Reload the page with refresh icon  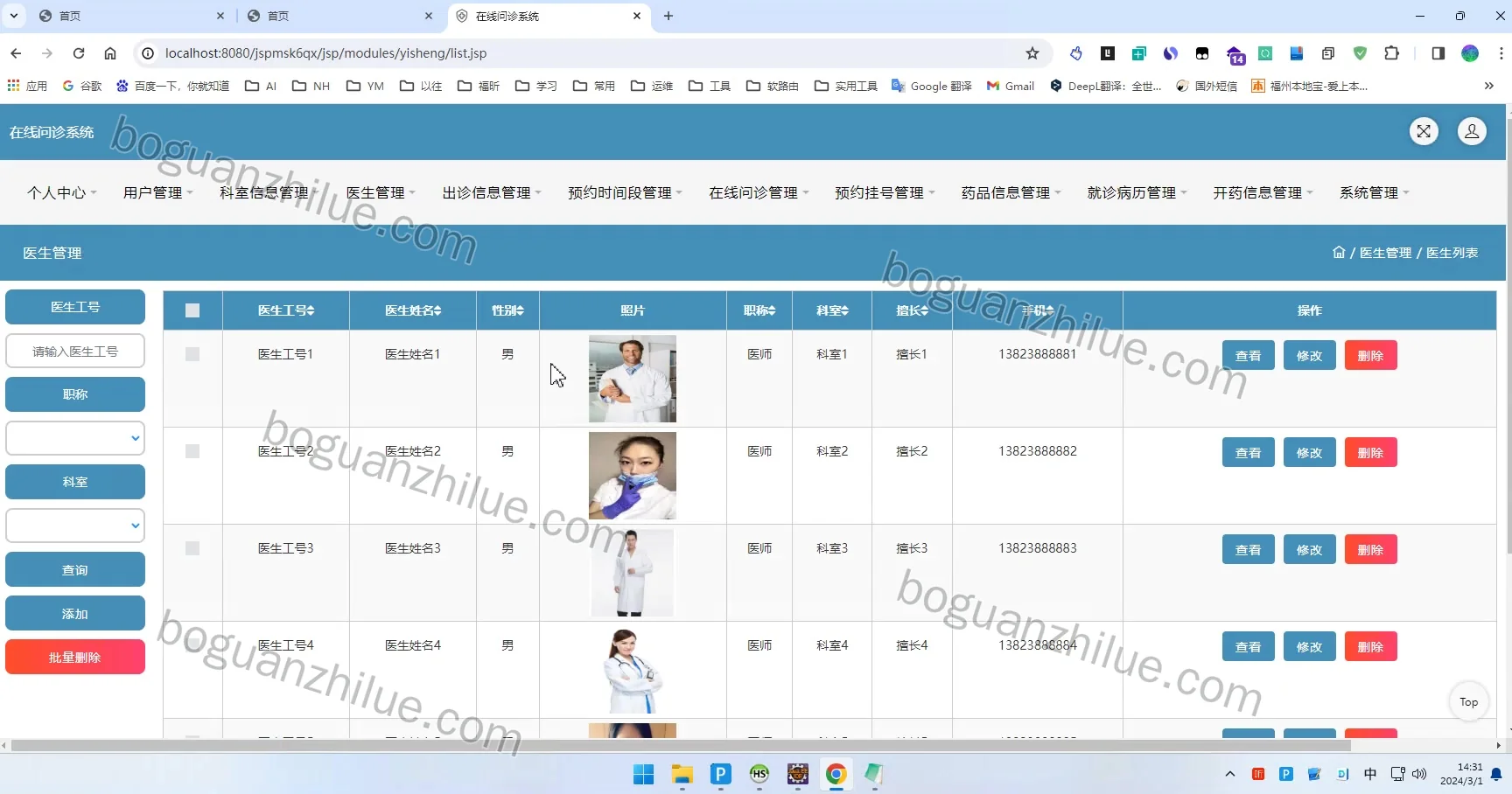(x=79, y=53)
